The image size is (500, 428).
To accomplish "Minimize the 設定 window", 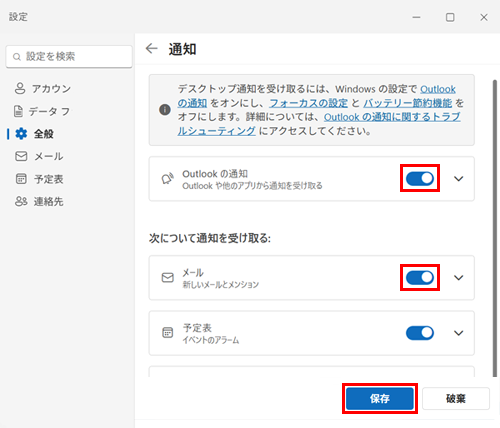I will click(416, 17).
